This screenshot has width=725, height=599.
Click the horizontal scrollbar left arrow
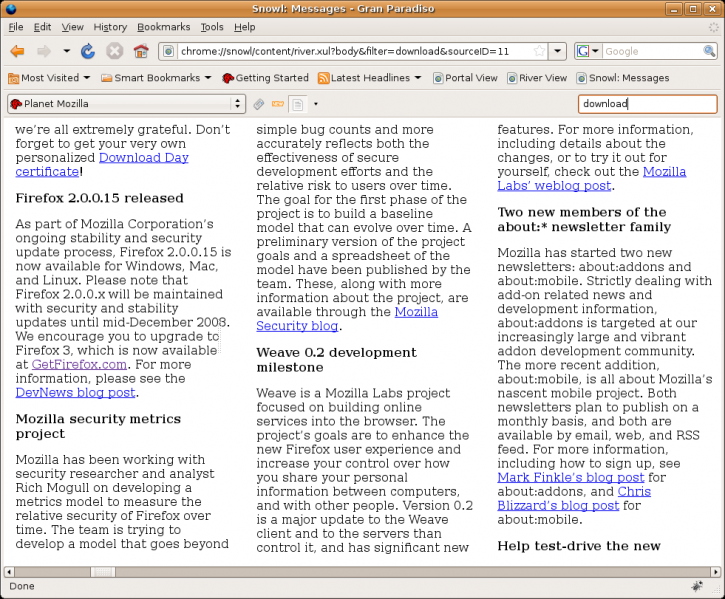(9, 572)
